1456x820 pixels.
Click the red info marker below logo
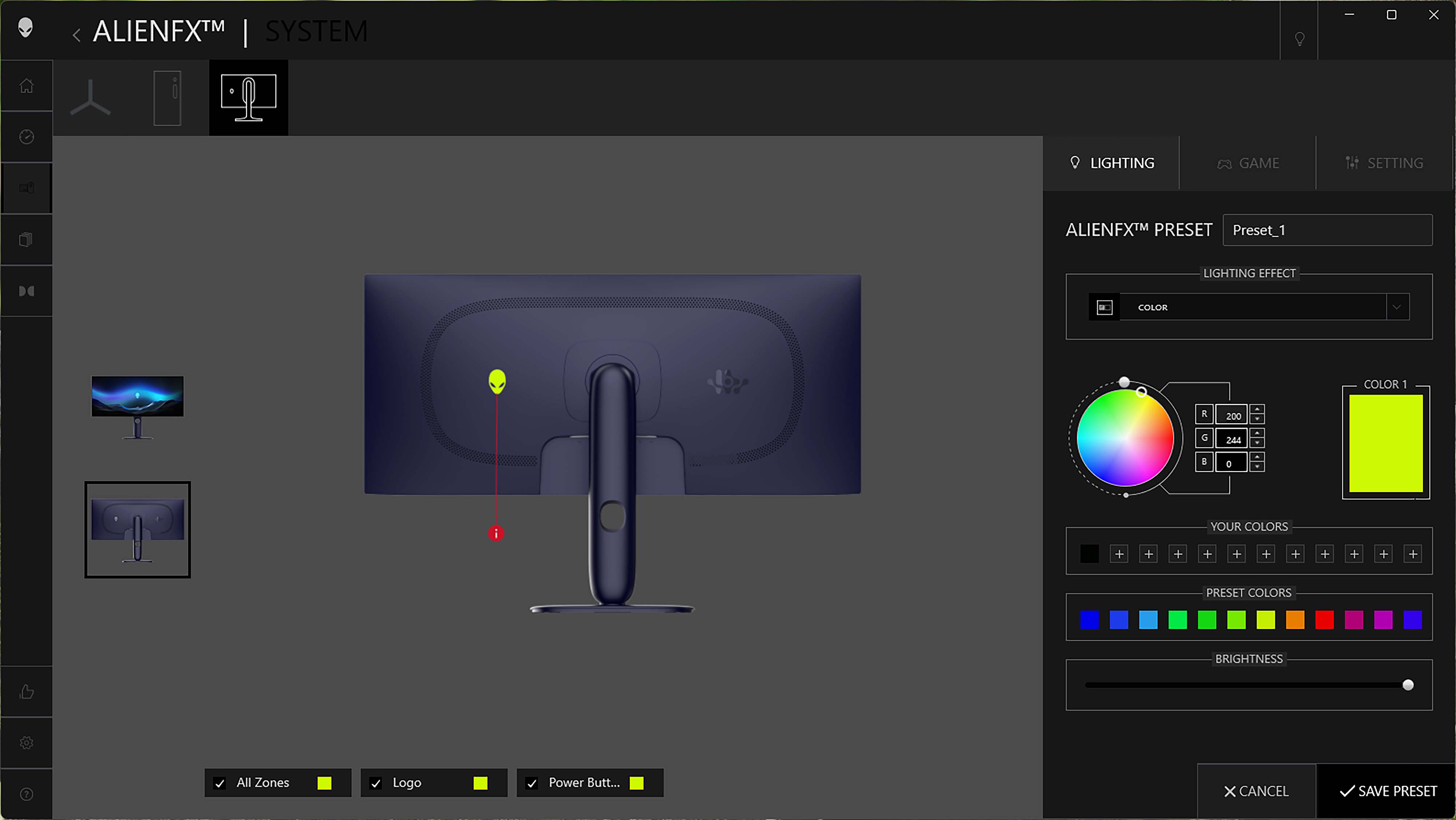coord(496,533)
